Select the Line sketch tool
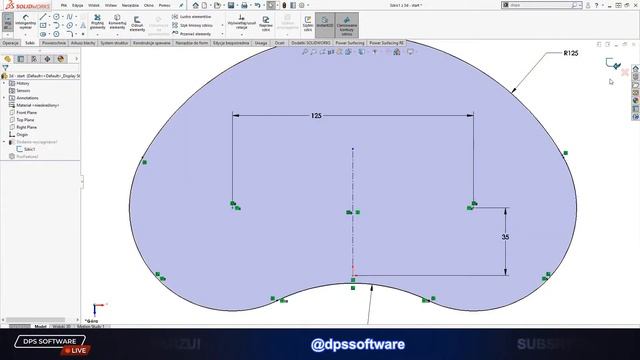The height and width of the screenshot is (360, 640). click(x=43, y=17)
